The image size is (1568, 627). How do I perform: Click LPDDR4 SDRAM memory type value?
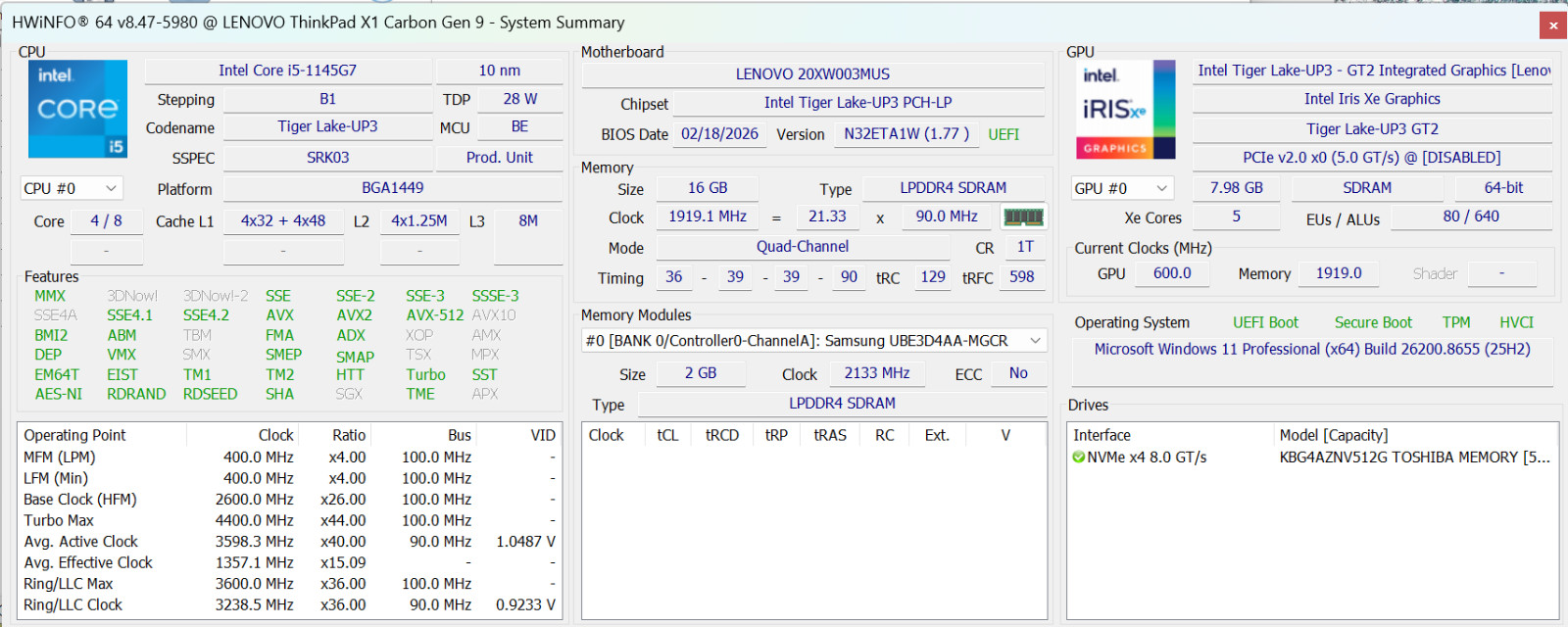point(953,188)
